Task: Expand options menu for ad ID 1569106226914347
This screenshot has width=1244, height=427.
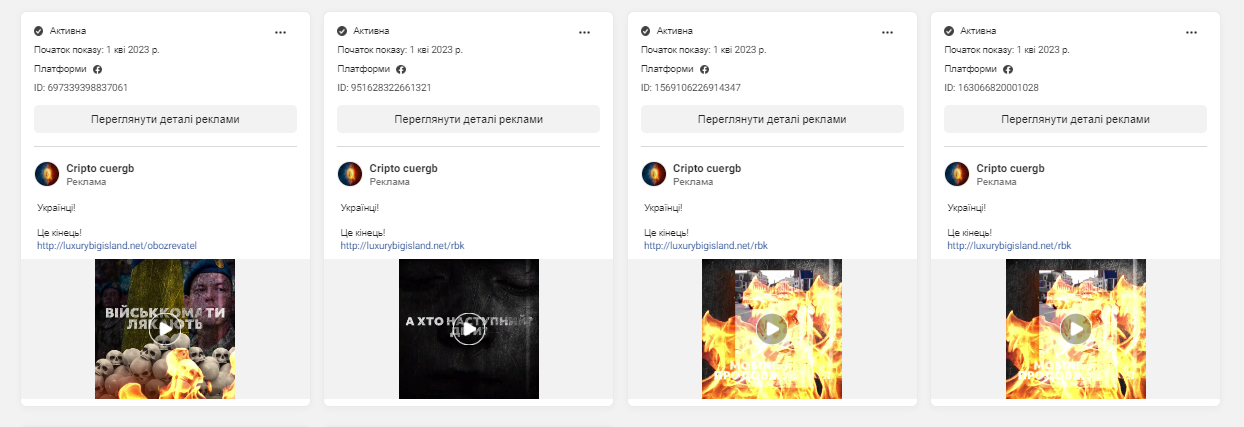Action: [x=887, y=32]
